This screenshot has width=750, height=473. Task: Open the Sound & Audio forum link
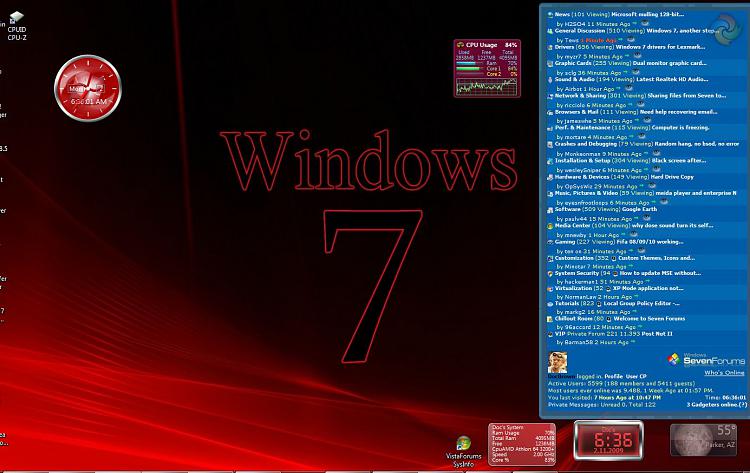click(x=574, y=80)
